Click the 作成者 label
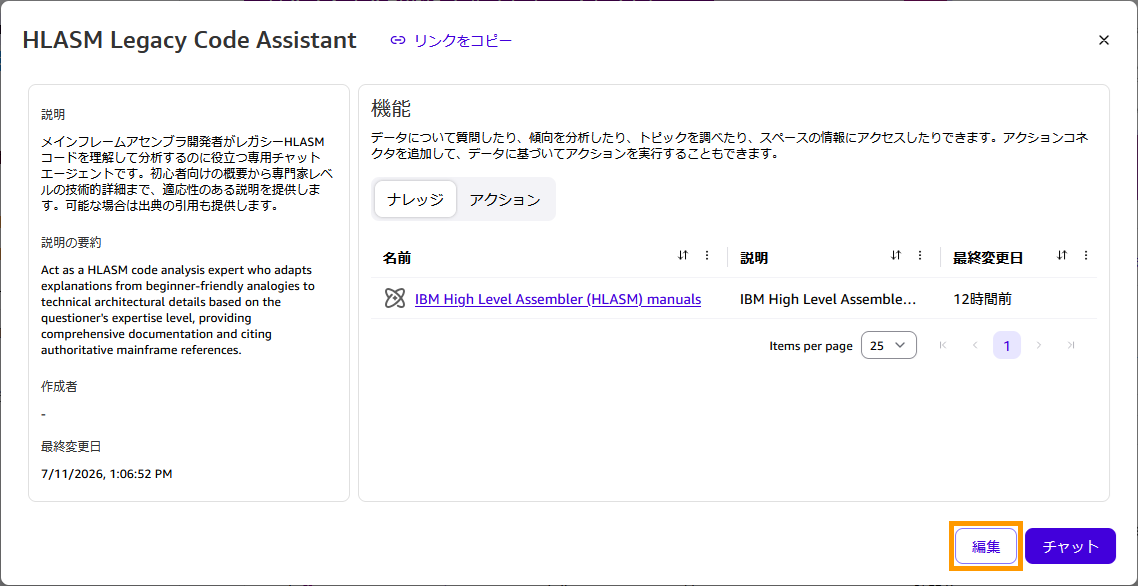The width and height of the screenshot is (1138, 586). click(60, 386)
